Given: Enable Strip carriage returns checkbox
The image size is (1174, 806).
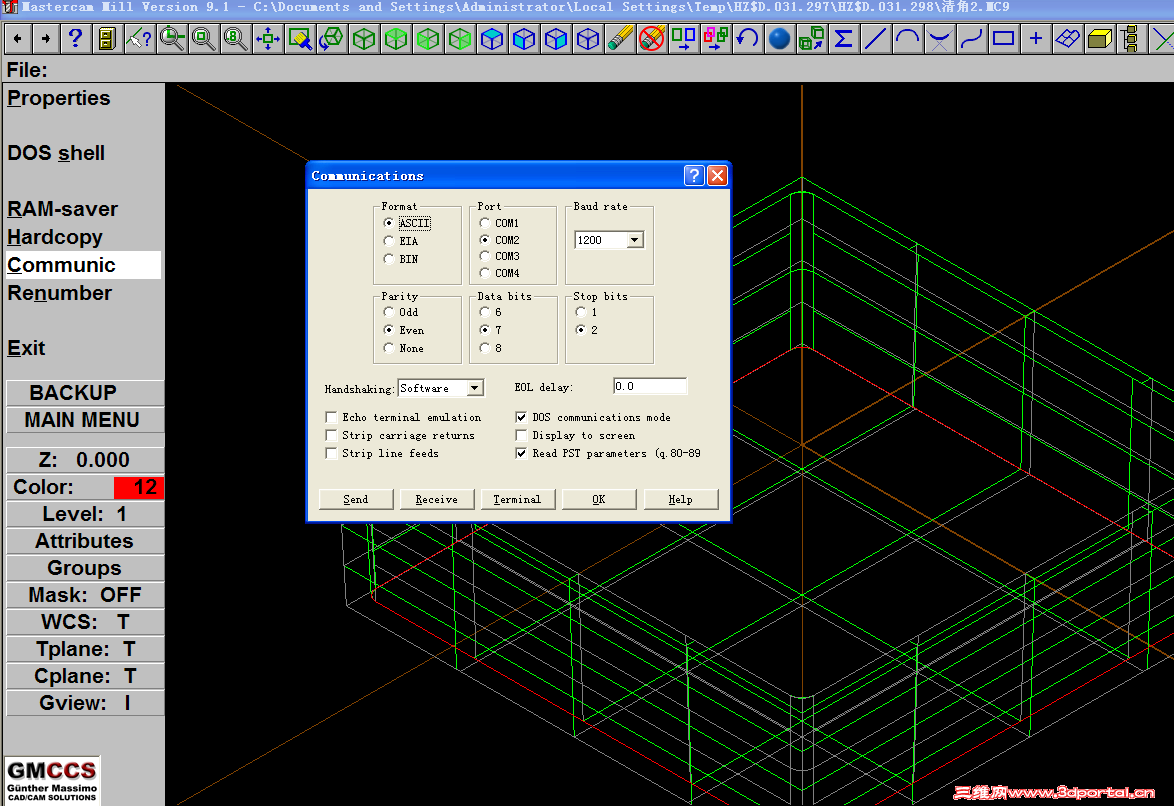Looking at the screenshot, I should tap(331, 434).
